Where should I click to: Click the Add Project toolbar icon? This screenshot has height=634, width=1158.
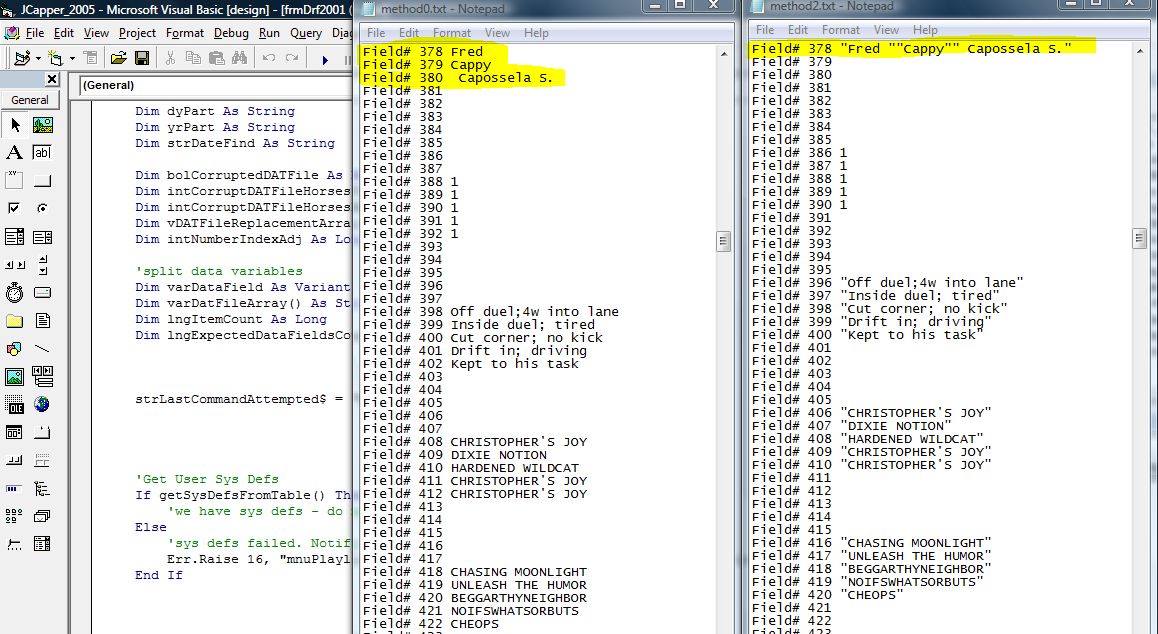[22, 58]
